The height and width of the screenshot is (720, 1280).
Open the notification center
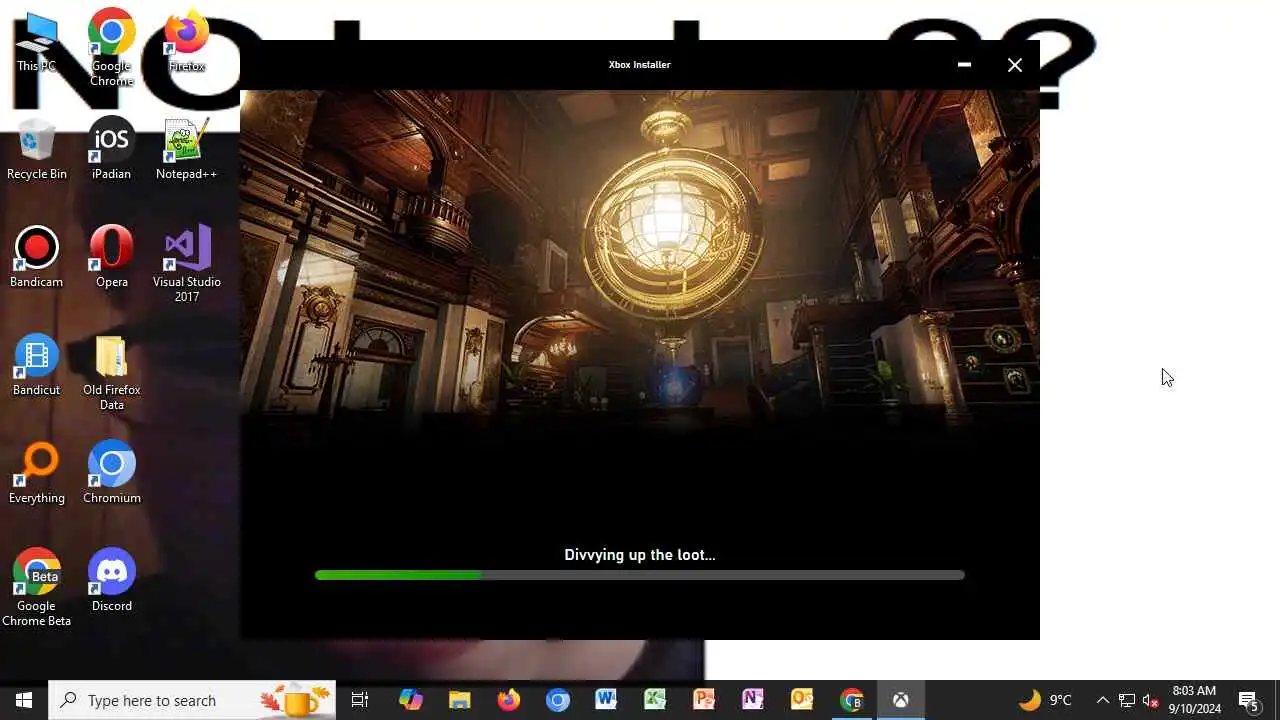pyautogui.click(x=1248, y=700)
